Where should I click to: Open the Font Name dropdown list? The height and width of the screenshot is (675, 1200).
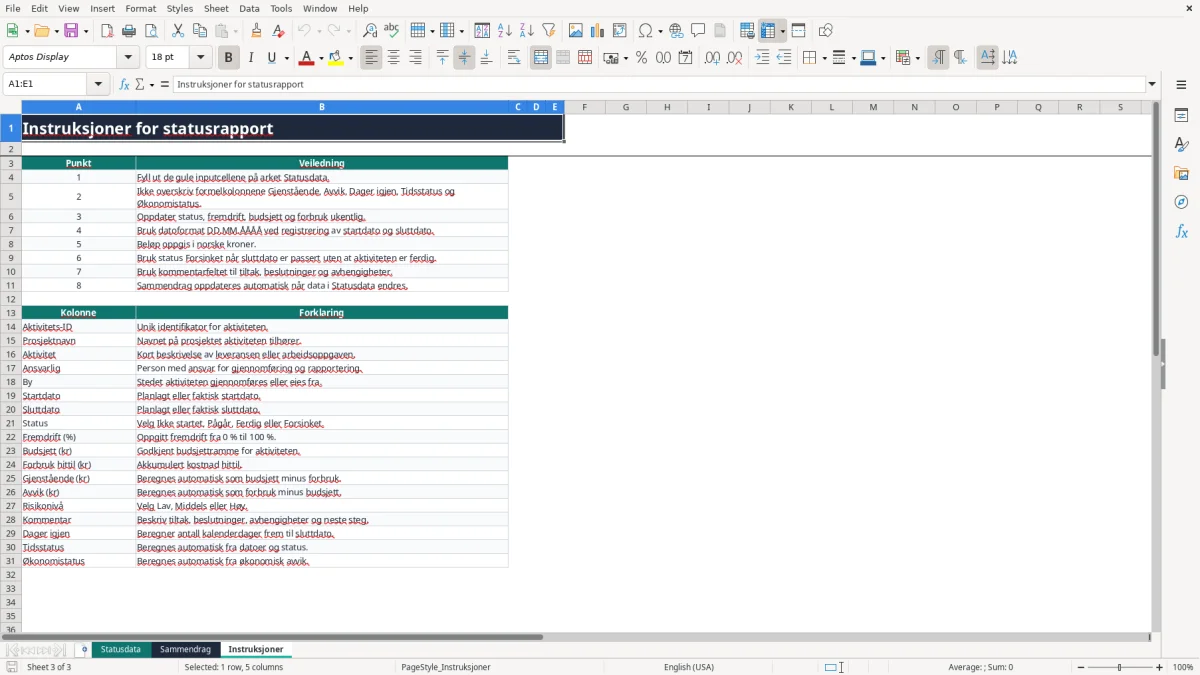click(x=128, y=58)
